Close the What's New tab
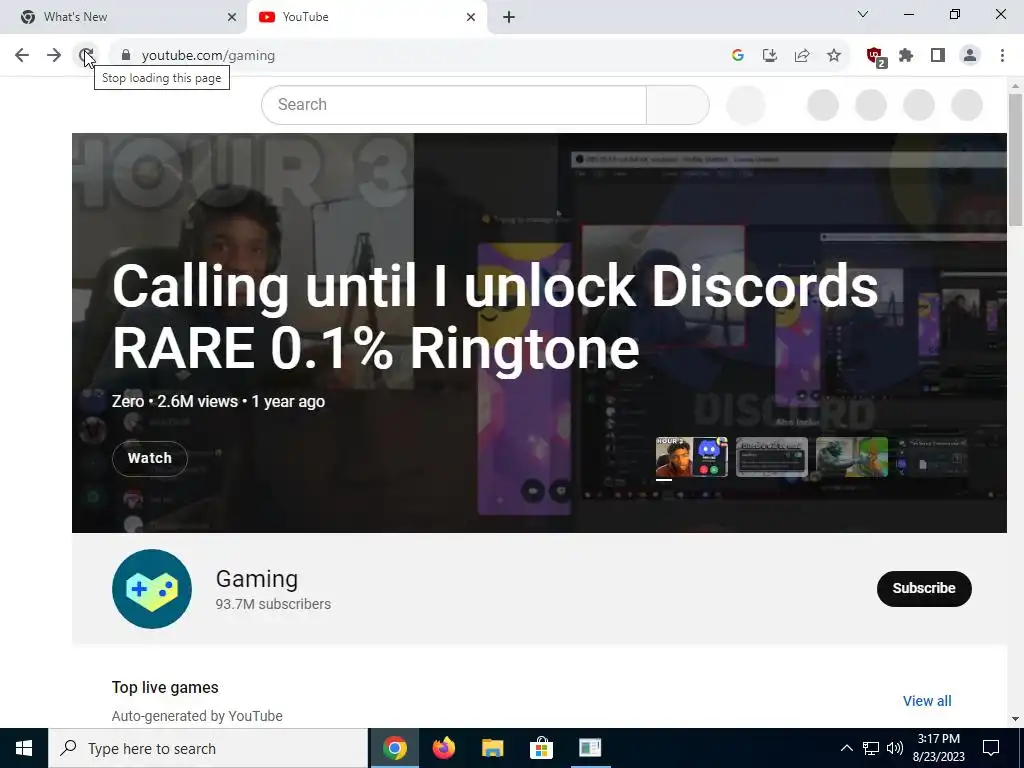The height and width of the screenshot is (768, 1024). point(232,17)
